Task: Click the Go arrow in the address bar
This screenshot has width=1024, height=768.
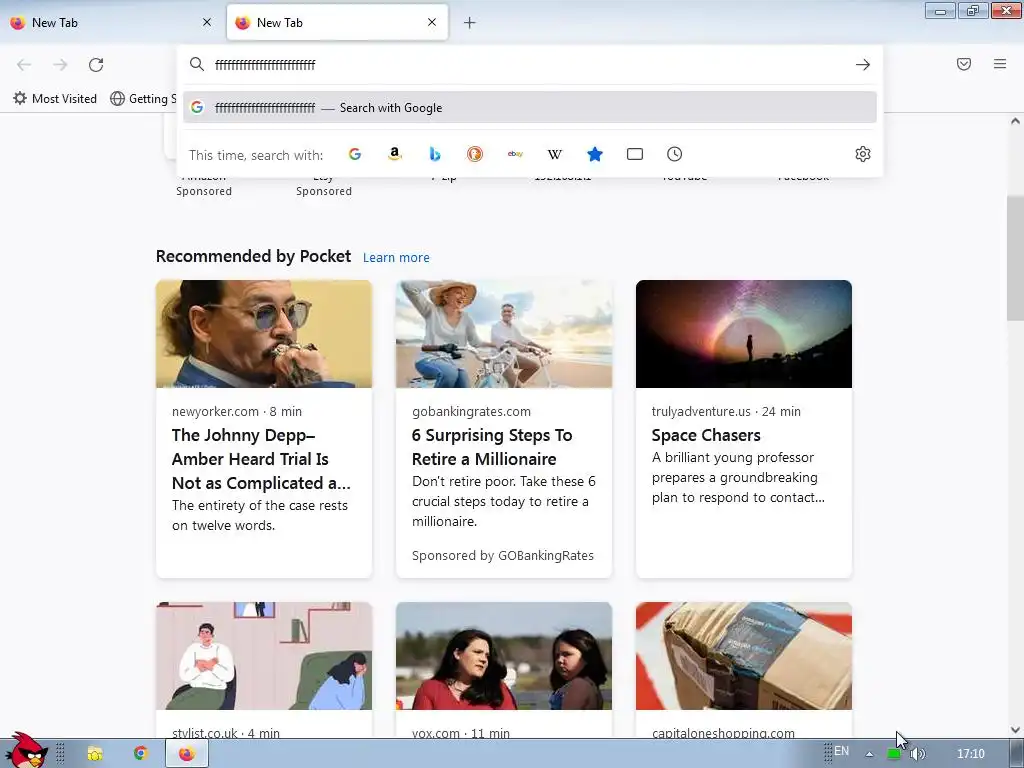Action: 863,65
